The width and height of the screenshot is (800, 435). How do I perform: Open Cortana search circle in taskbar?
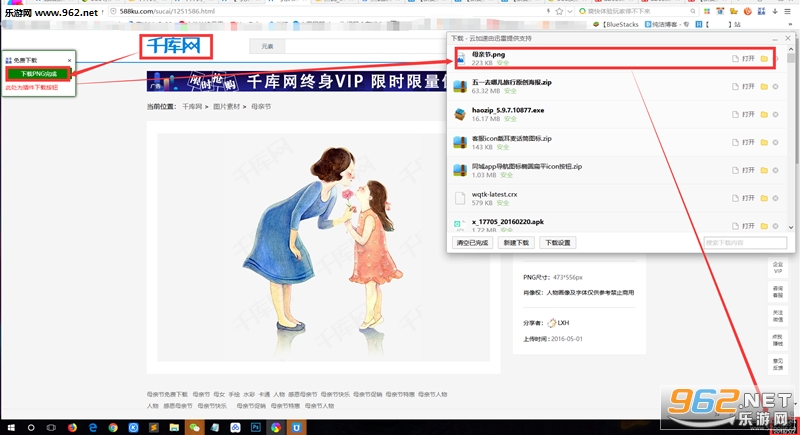click(x=31, y=427)
